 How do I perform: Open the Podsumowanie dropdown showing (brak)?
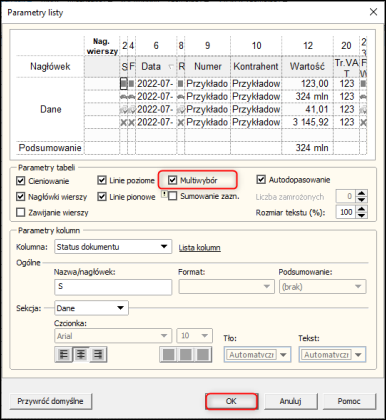pyautogui.click(x=322, y=286)
